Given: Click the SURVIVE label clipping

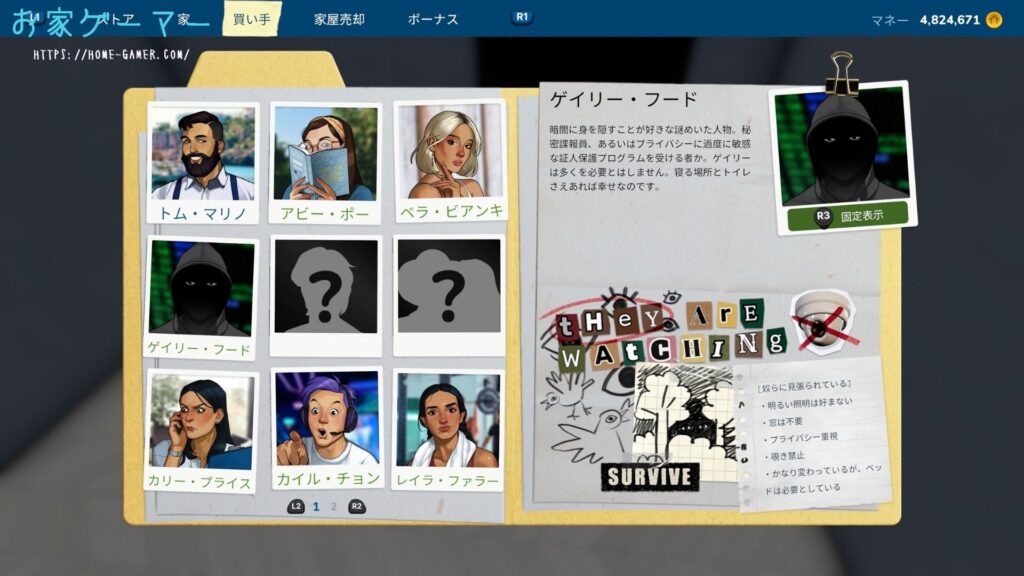Looking at the screenshot, I should point(650,477).
